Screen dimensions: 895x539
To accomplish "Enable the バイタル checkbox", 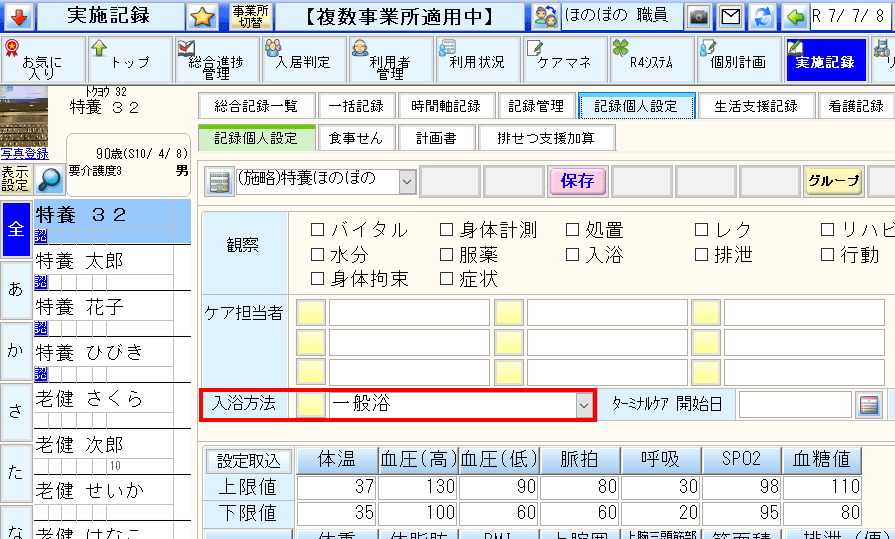I will [318, 230].
